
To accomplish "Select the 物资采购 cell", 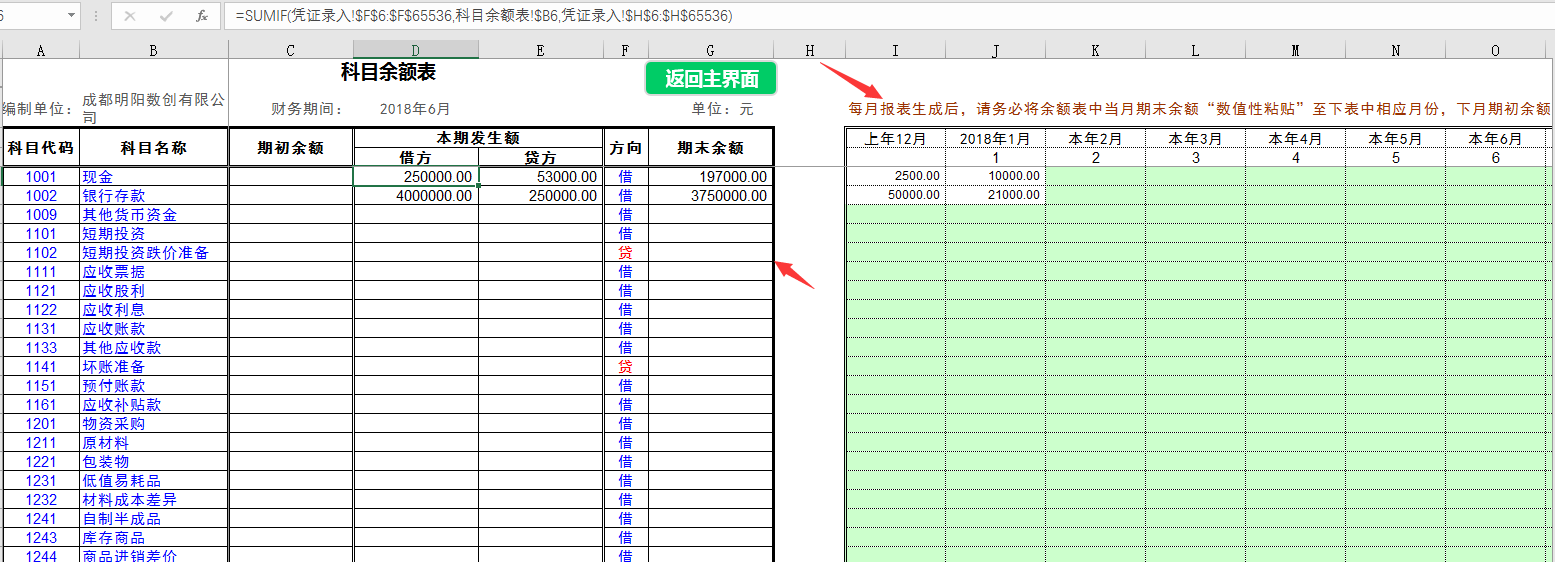I will coord(154,424).
